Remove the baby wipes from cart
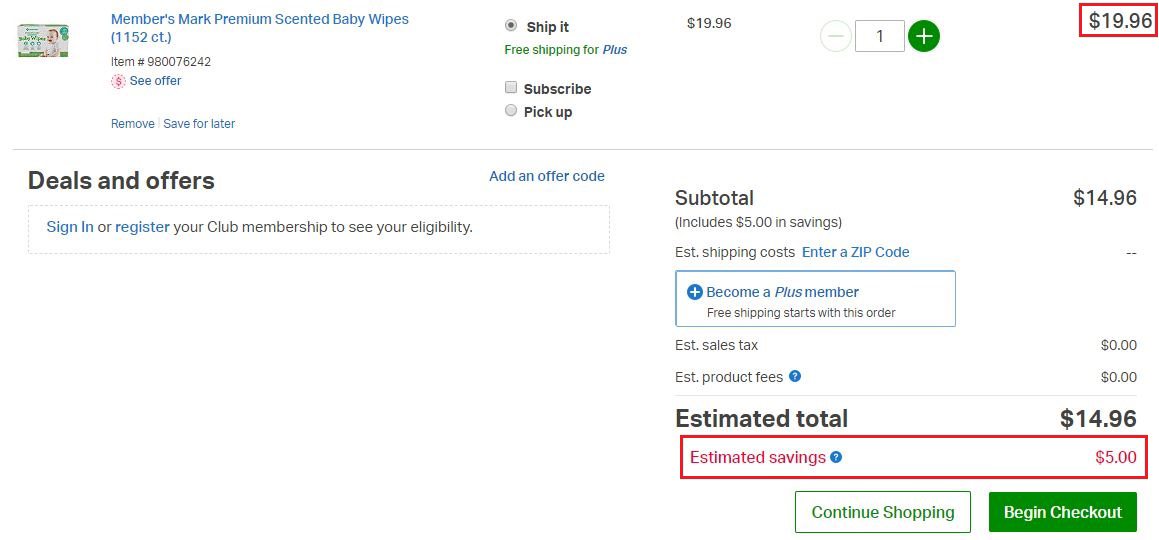This screenshot has width=1159, height=540. pyautogui.click(x=132, y=124)
